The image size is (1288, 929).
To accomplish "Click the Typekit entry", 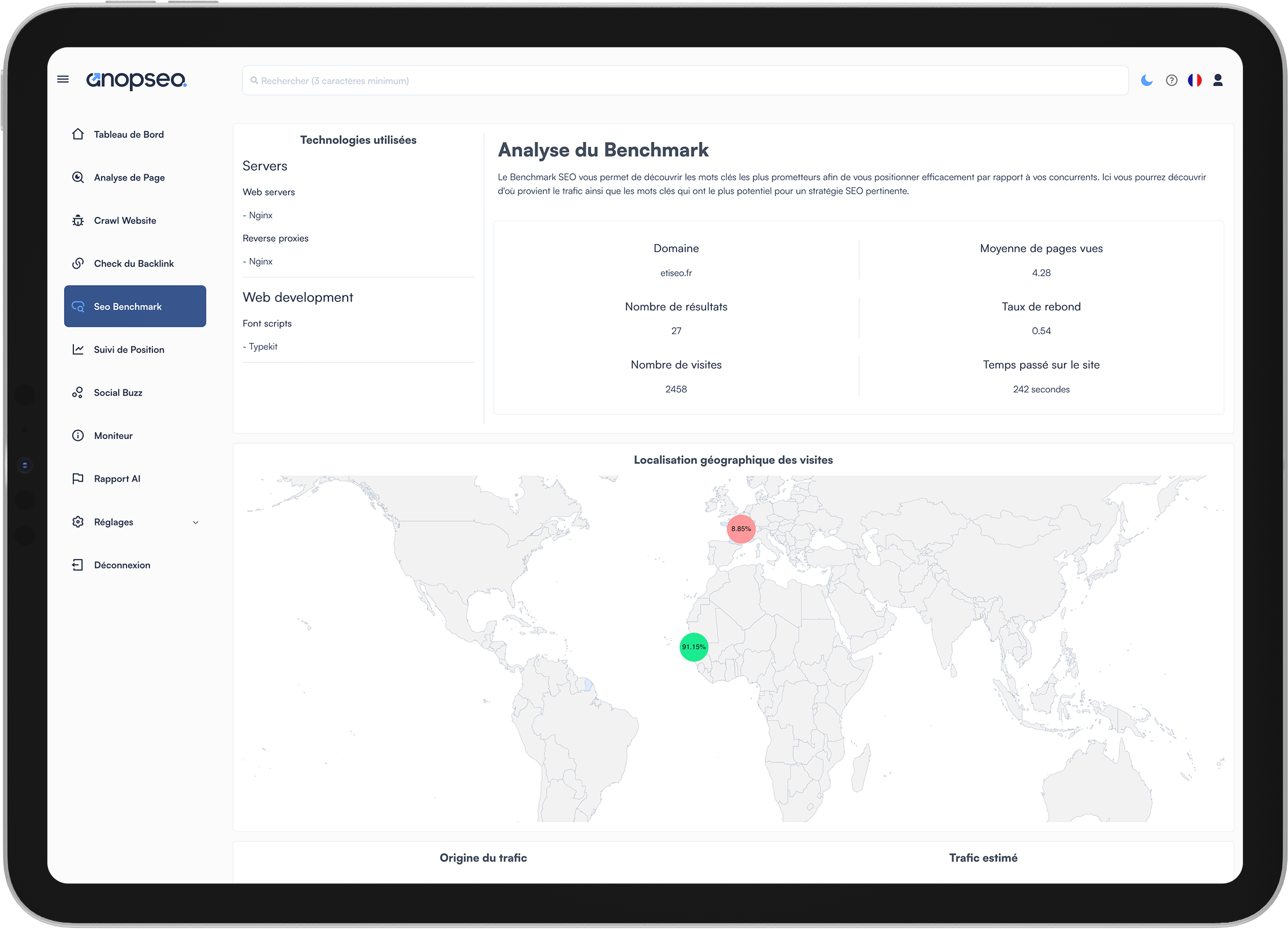I will tap(260, 346).
